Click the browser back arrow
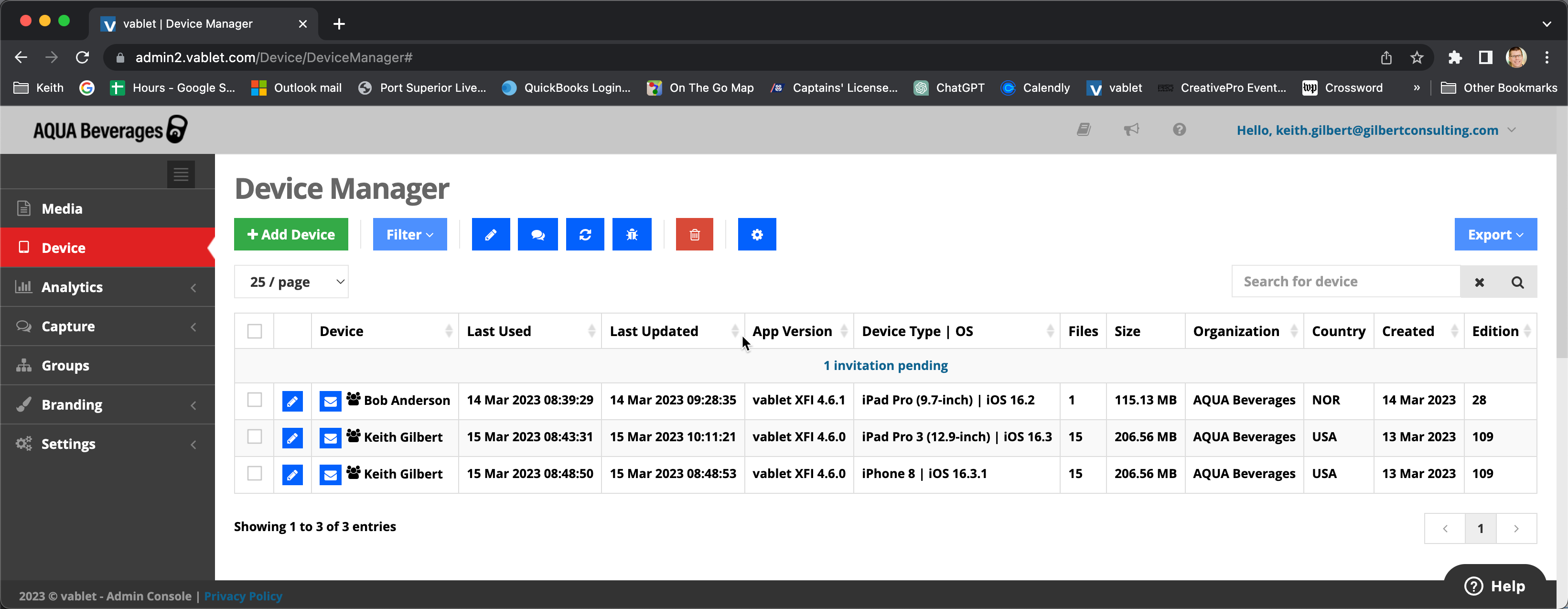 click(21, 57)
